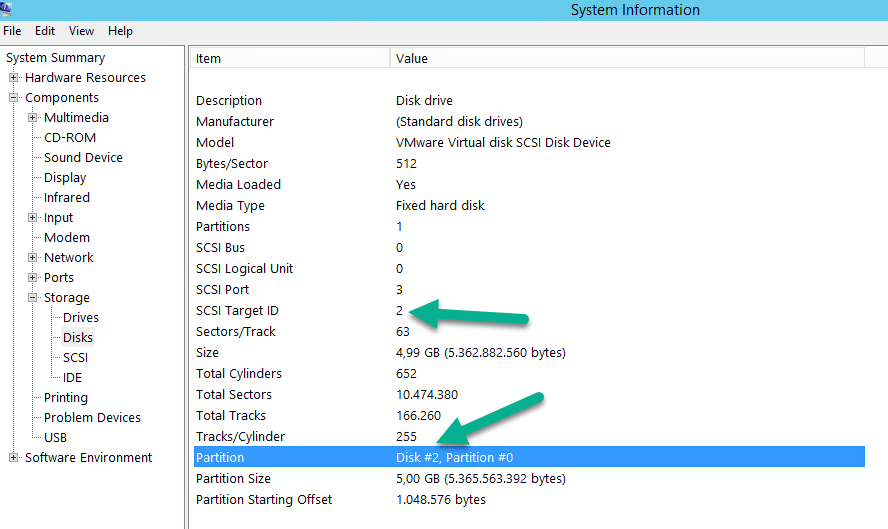Collapse the Storage category
The height and width of the screenshot is (529, 888).
(34, 298)
